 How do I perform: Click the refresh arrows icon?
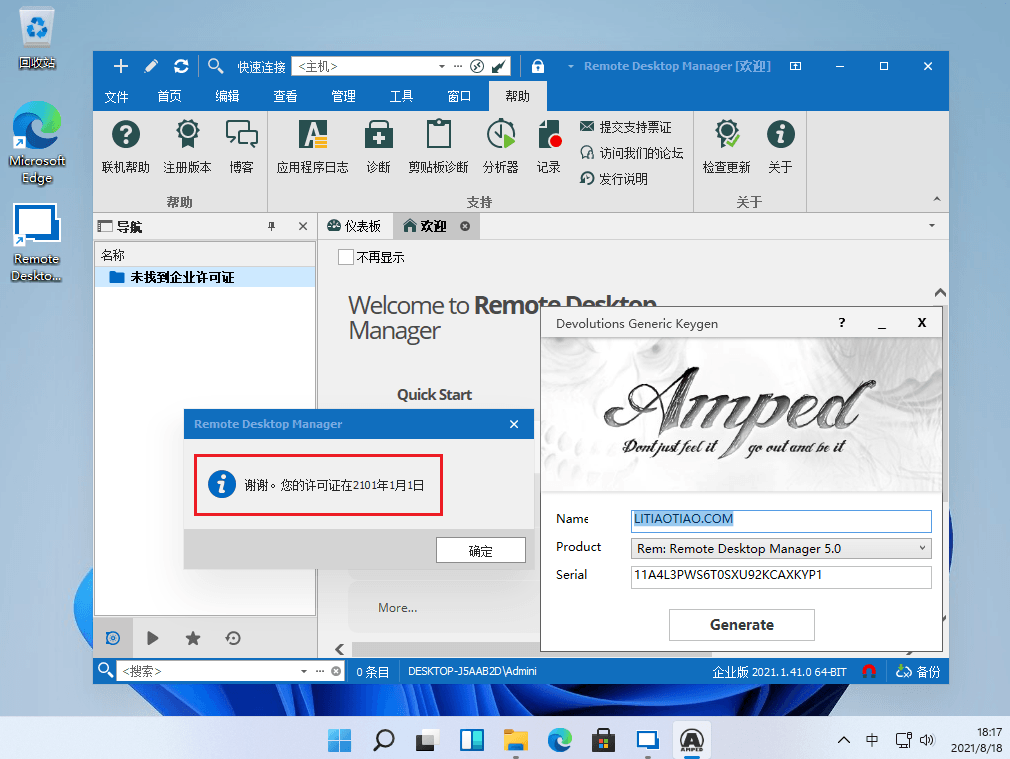(181, 66)
